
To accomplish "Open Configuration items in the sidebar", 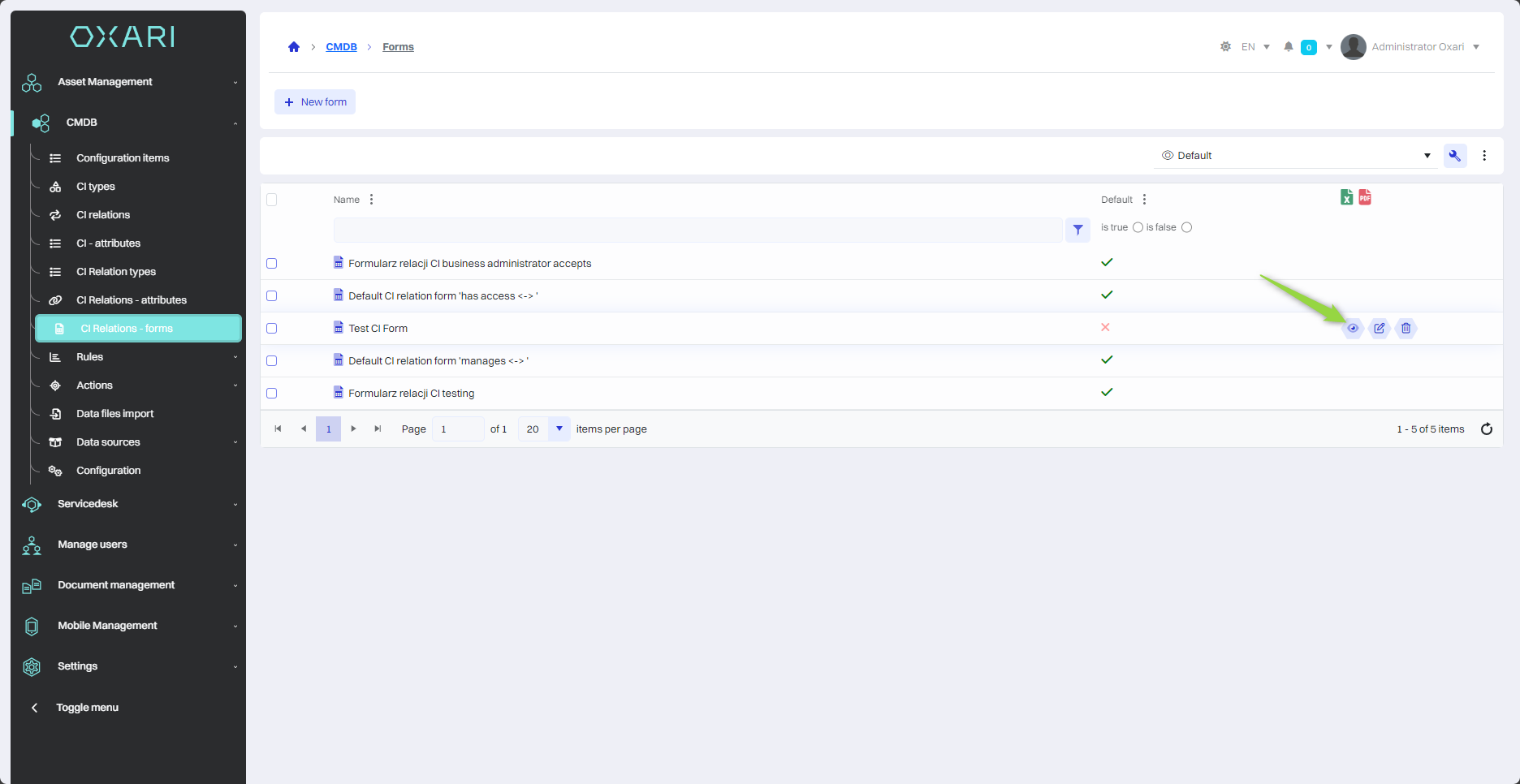I will point(123,158).
